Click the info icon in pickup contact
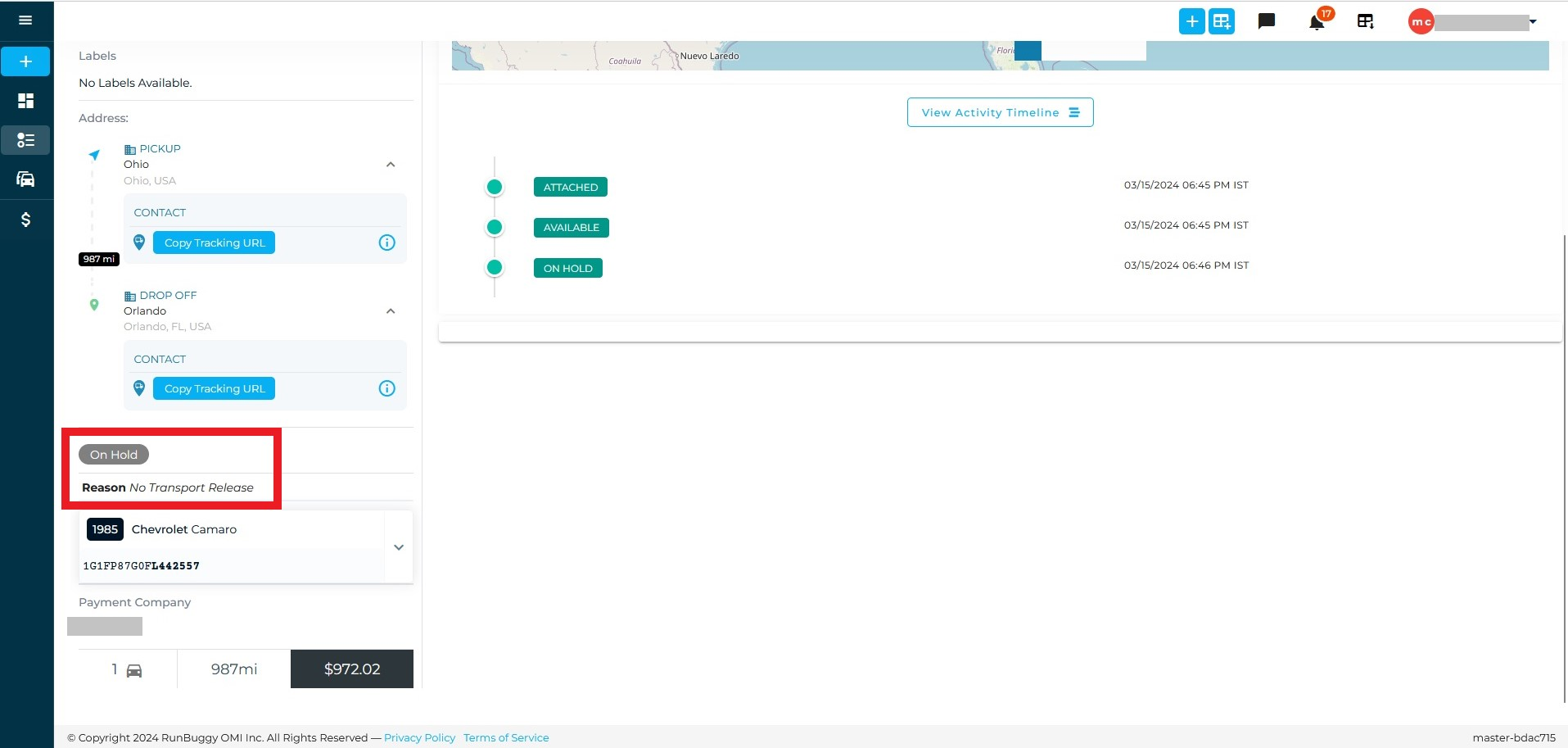 (386, 243)
